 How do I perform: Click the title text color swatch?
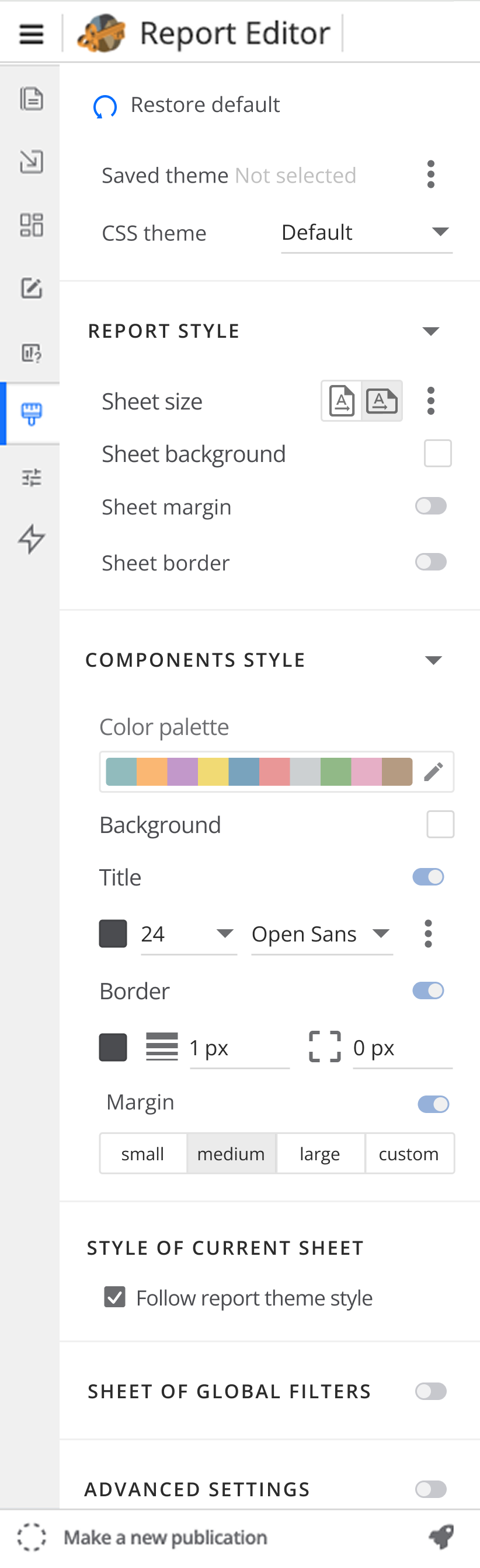(113, 934)
